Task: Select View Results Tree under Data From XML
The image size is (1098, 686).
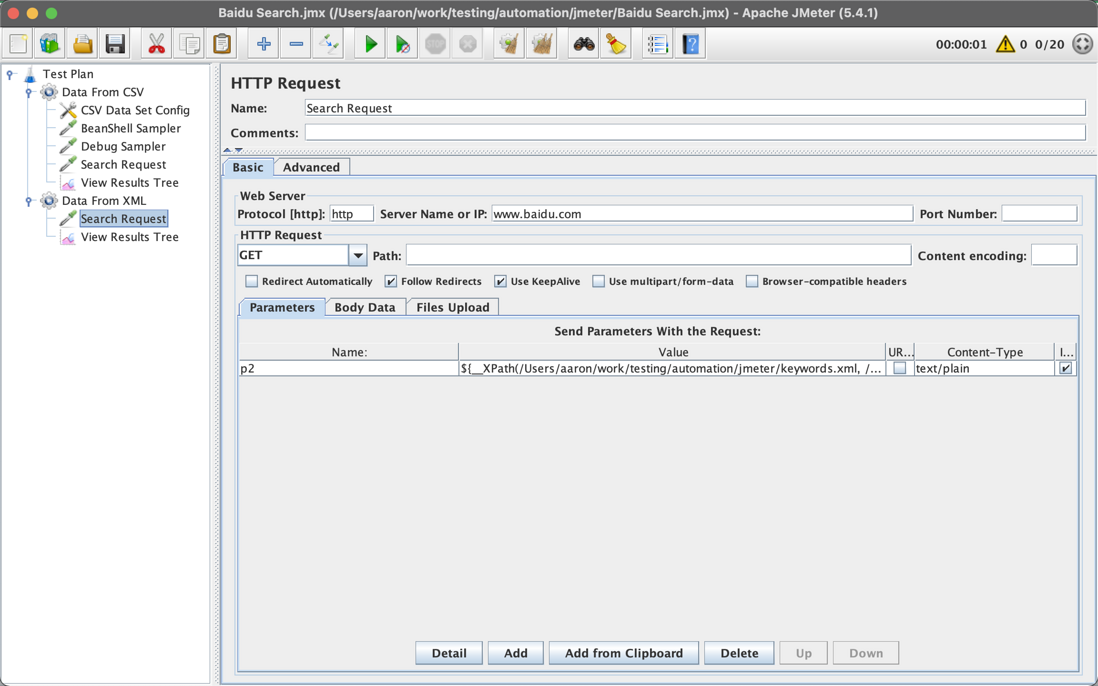Action: pyautogui.click(x=129, y=237)
